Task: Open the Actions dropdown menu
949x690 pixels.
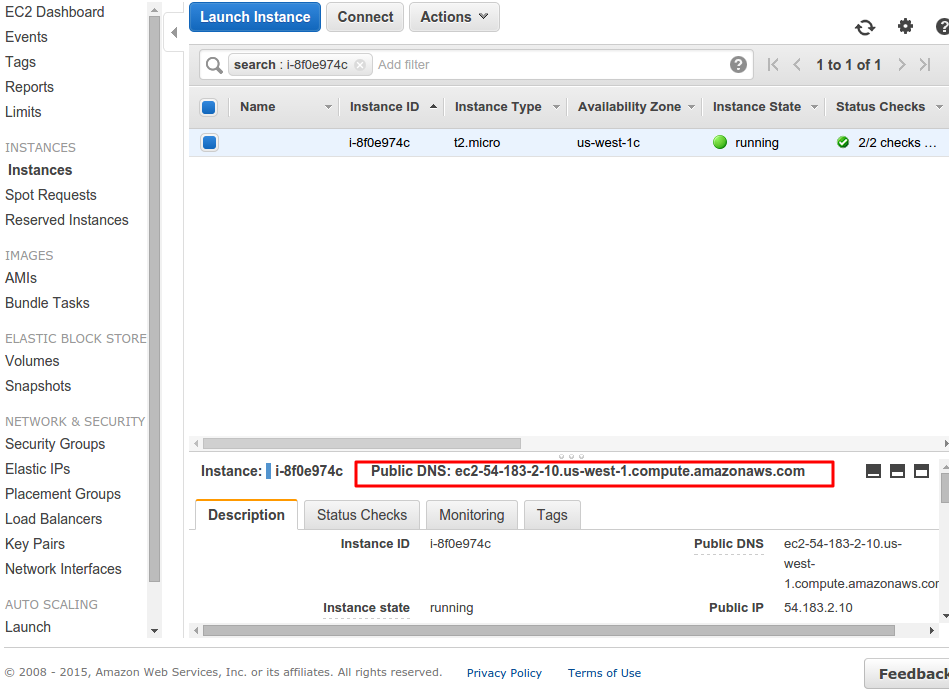Action: [x=454, y=17]
